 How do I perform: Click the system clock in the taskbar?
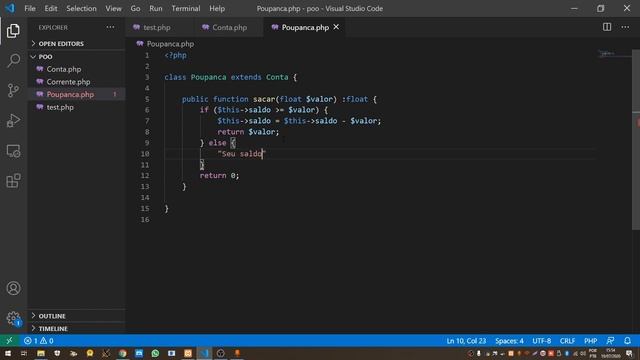tap(610, 353)
